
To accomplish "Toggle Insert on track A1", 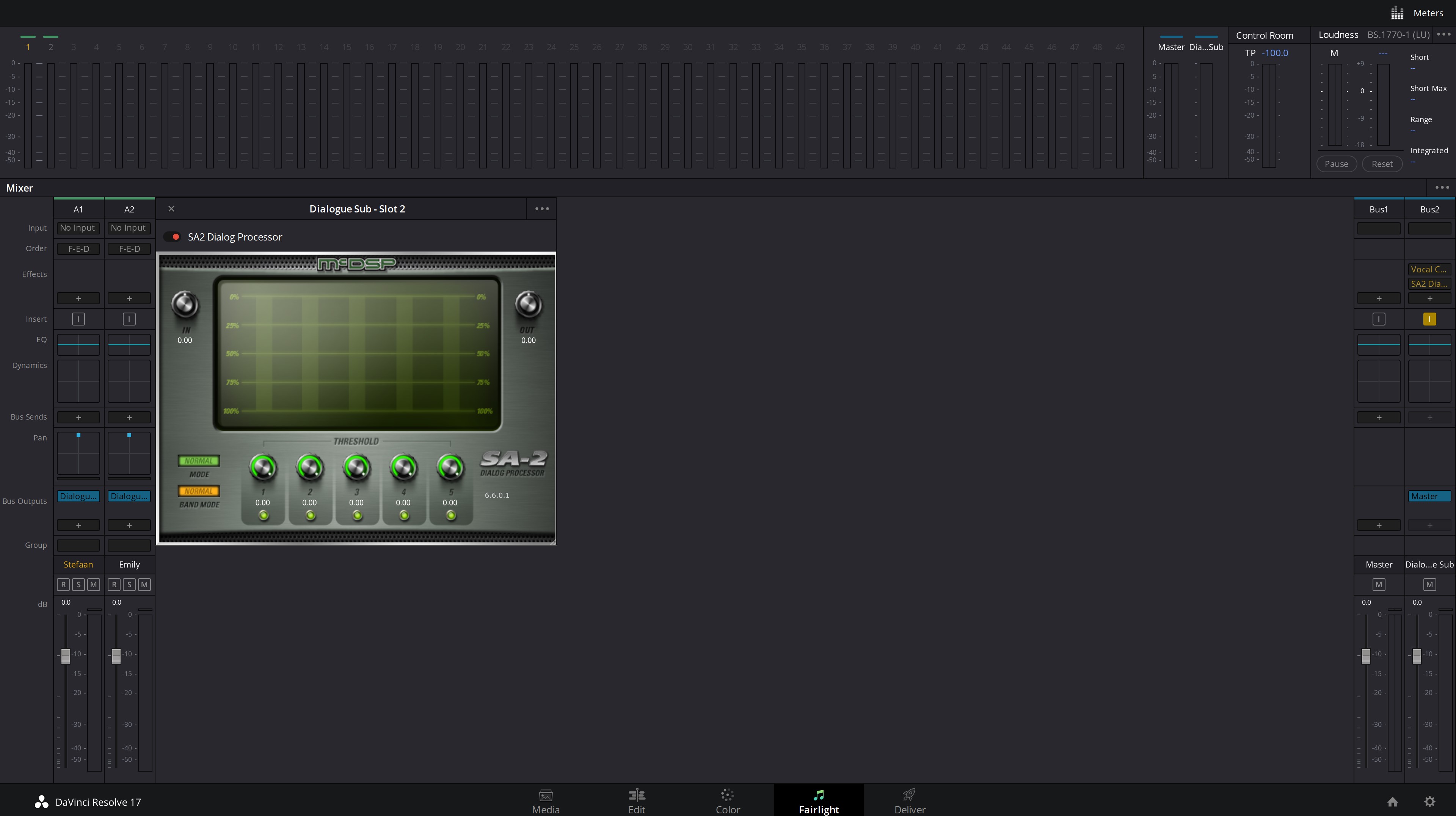I will coord(78,319).
